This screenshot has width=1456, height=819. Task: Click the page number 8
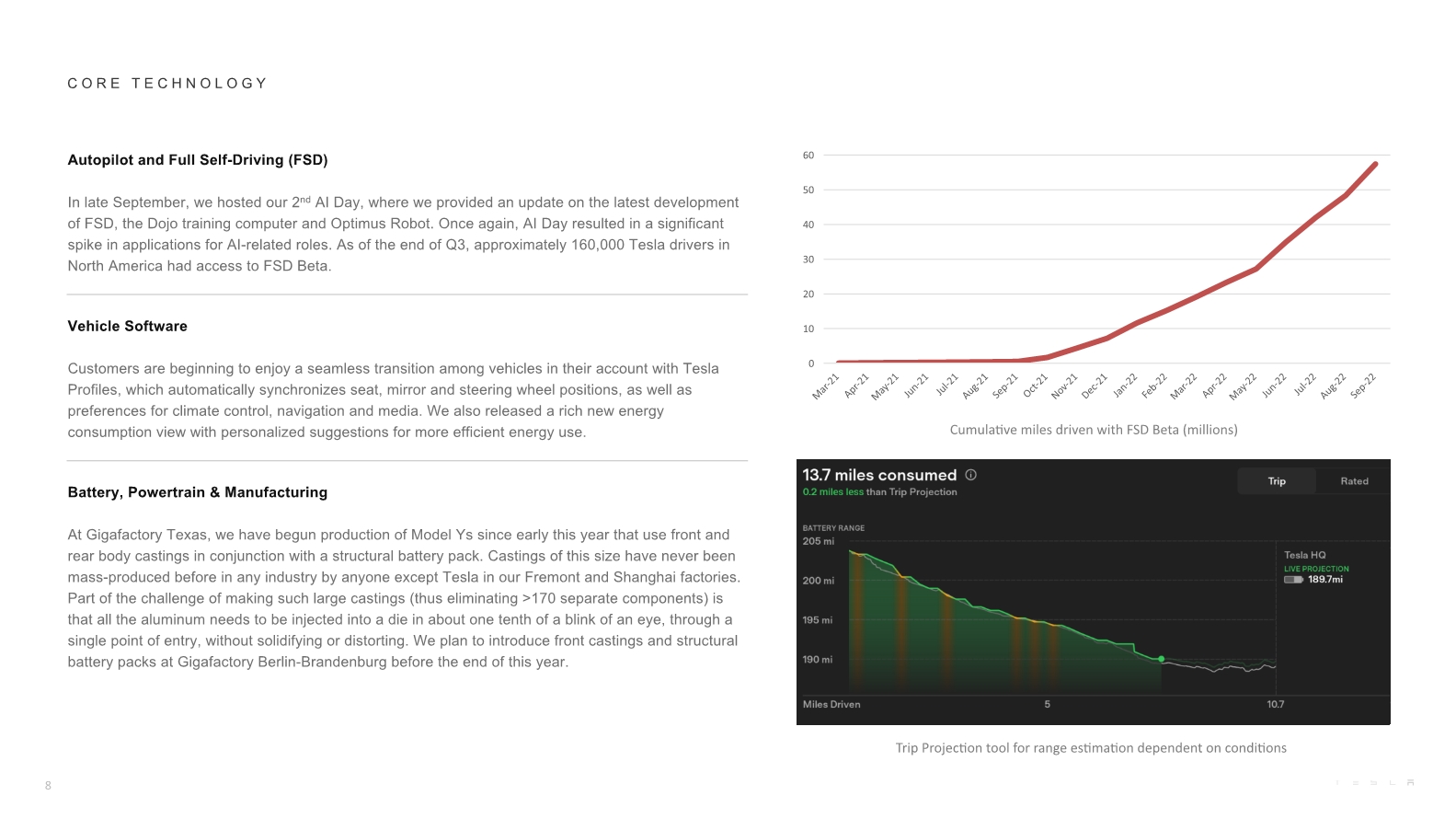click(x=48, y=786)
